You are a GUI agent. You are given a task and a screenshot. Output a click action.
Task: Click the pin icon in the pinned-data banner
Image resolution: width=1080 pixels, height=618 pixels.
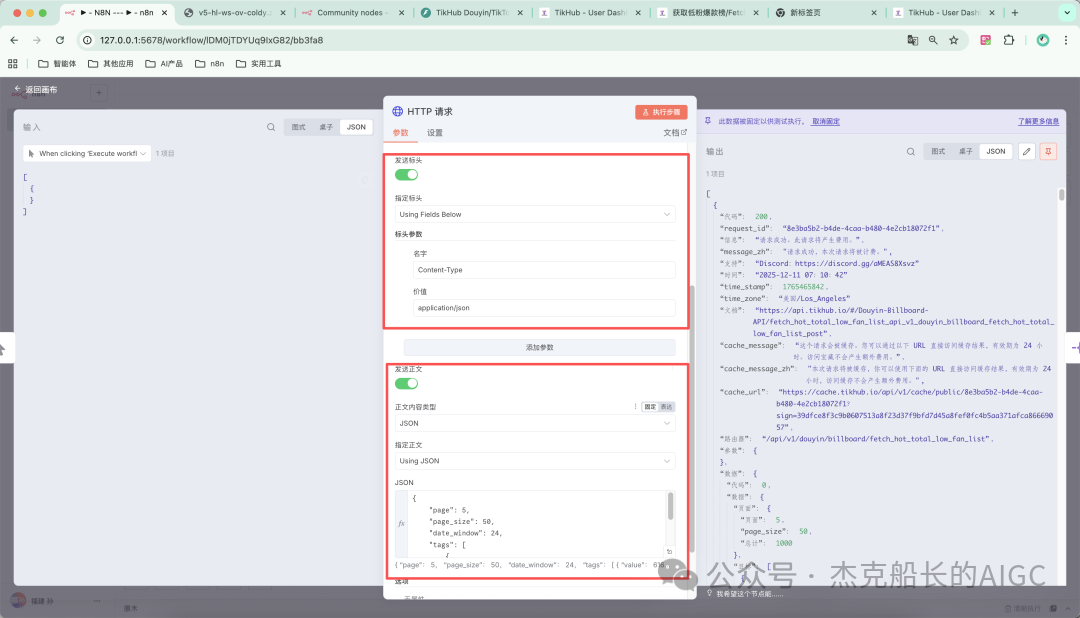(x=707, y=121)
